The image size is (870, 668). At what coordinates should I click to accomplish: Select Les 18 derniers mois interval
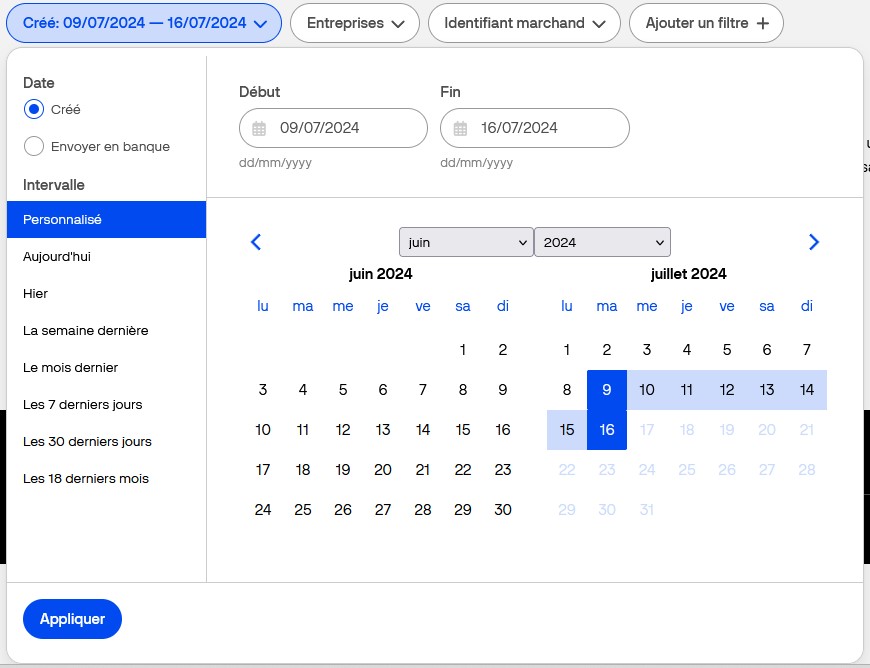click(85, 479)
